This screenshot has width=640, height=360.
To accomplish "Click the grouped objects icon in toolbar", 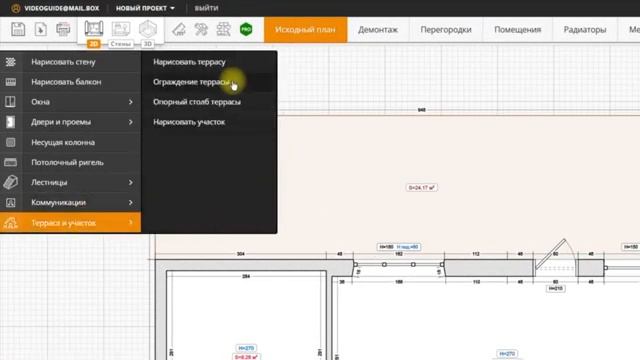I will pos(223,29).
